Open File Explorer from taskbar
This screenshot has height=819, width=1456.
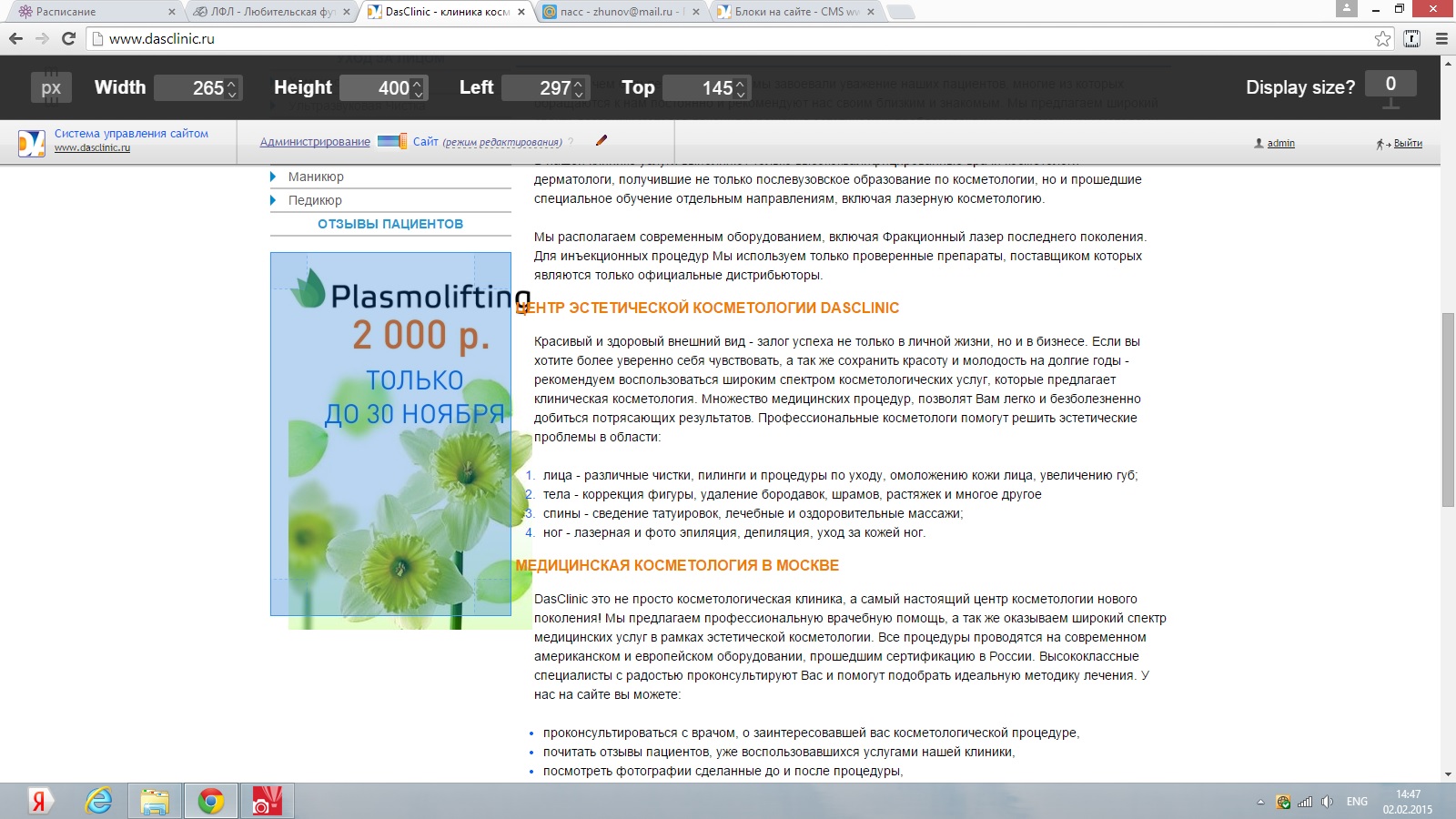pyautogui.click(x=155, y=801)
